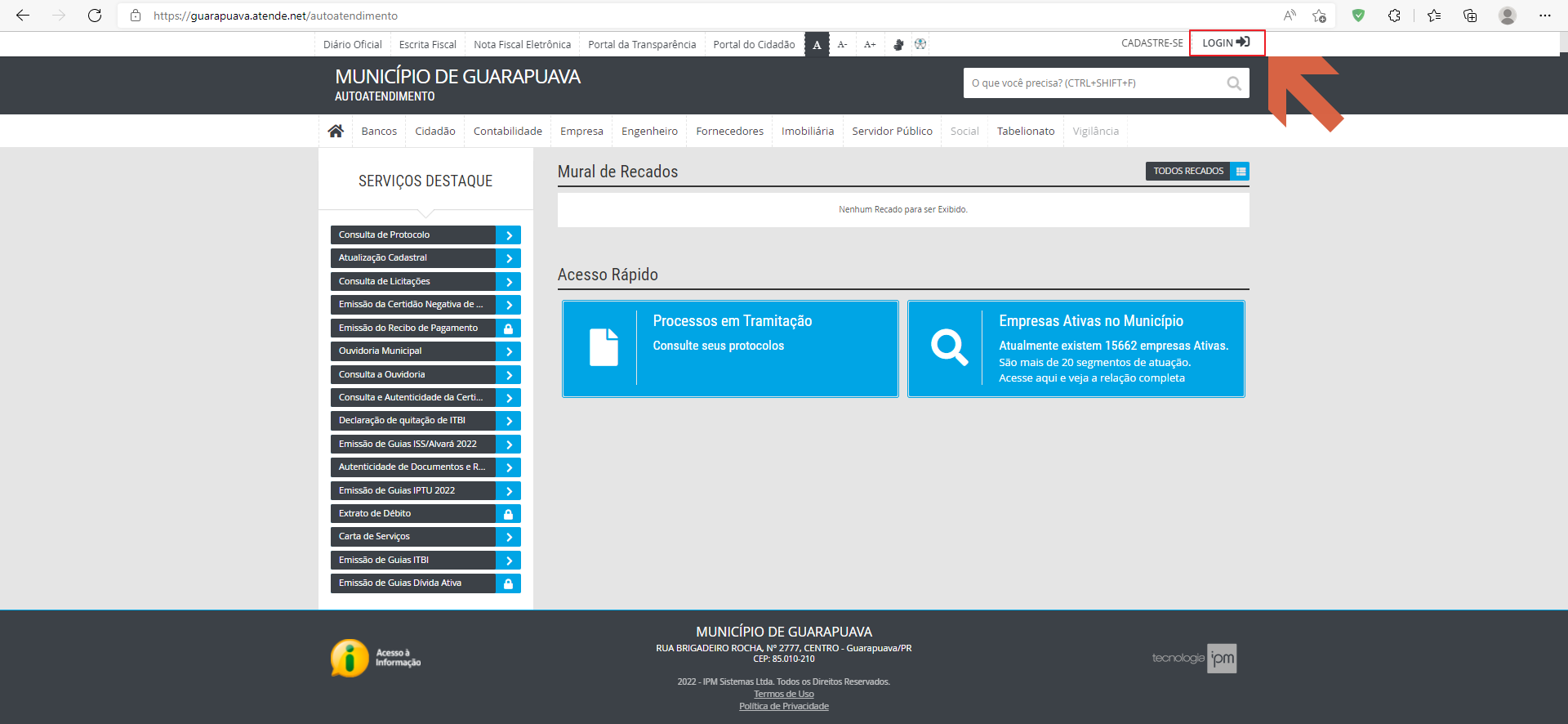Add page to favorites star icon
The height and width of the screenshot is (724, 1568).
click(1319, 16)
